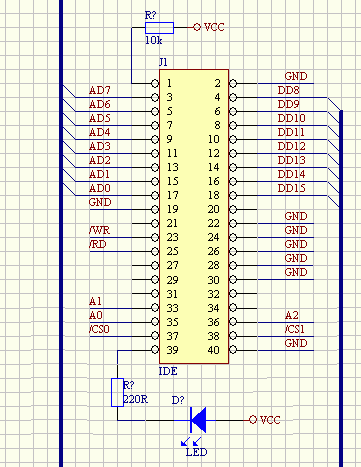
Task: Select the J1 designator label
Action: pos(163,62)
